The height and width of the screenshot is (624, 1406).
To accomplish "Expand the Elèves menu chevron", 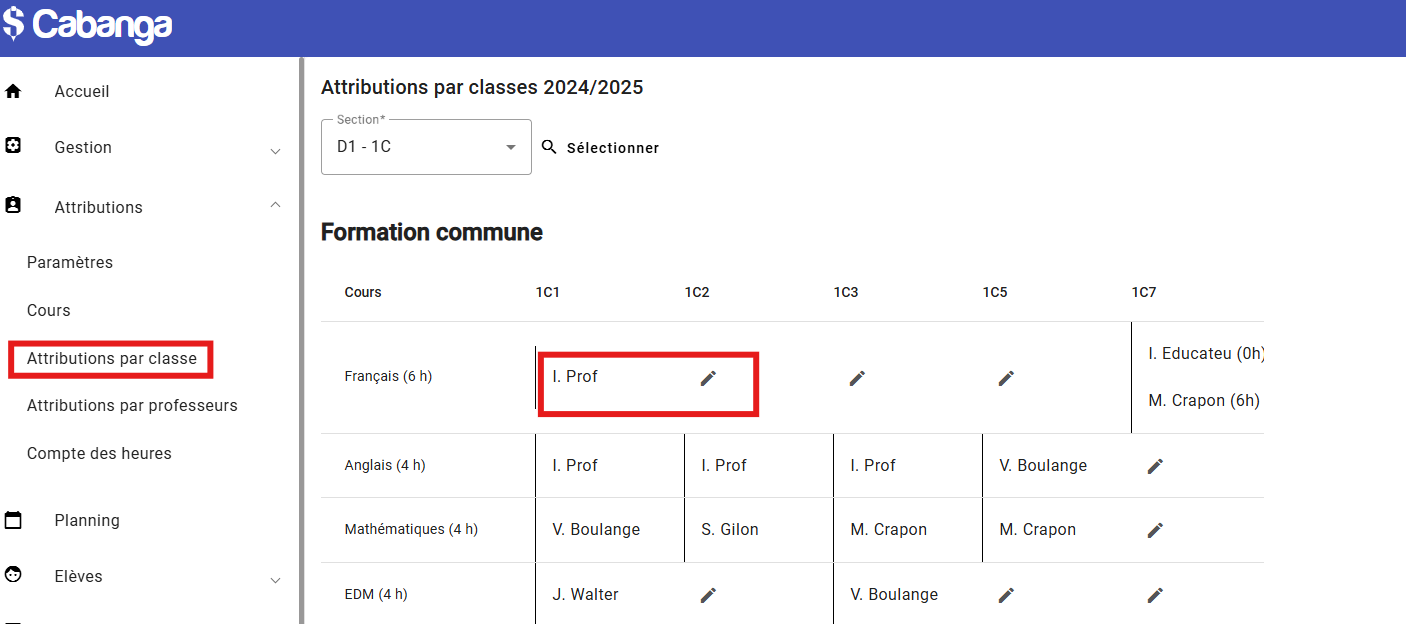I will (275, 580).
